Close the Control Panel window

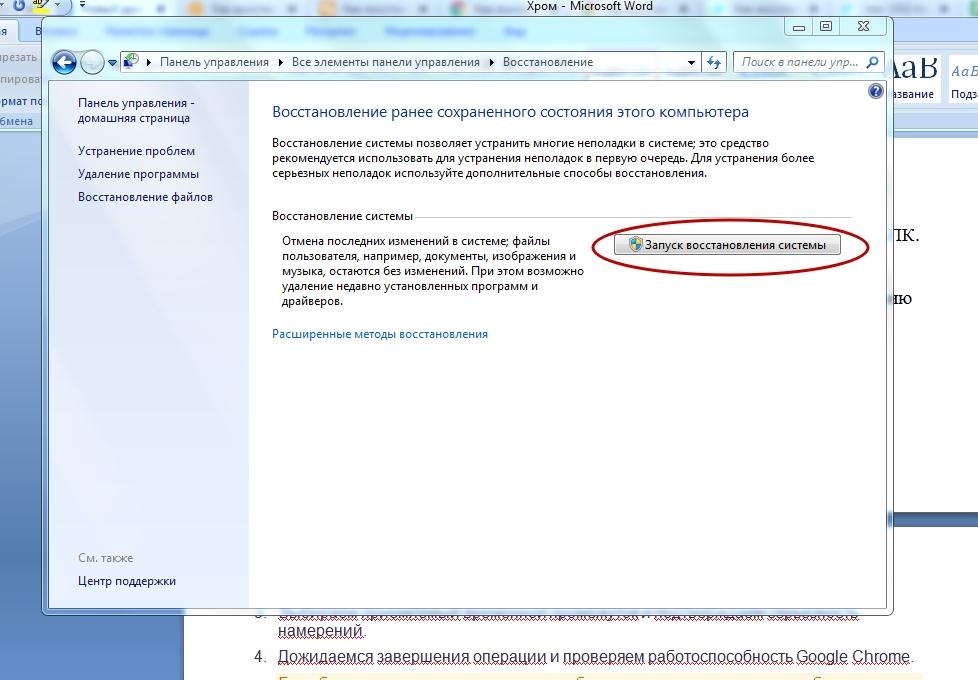(x=863, y=26)
